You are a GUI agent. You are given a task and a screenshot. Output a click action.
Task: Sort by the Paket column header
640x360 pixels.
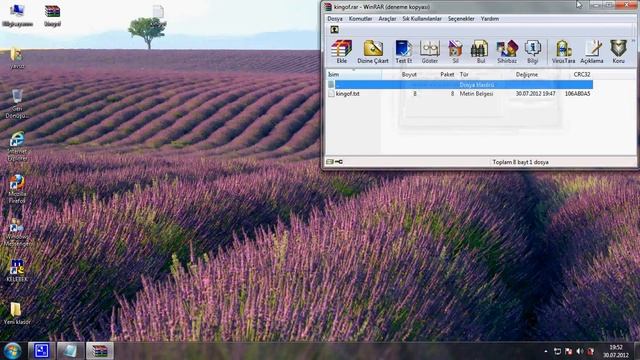tap(447, 74)
